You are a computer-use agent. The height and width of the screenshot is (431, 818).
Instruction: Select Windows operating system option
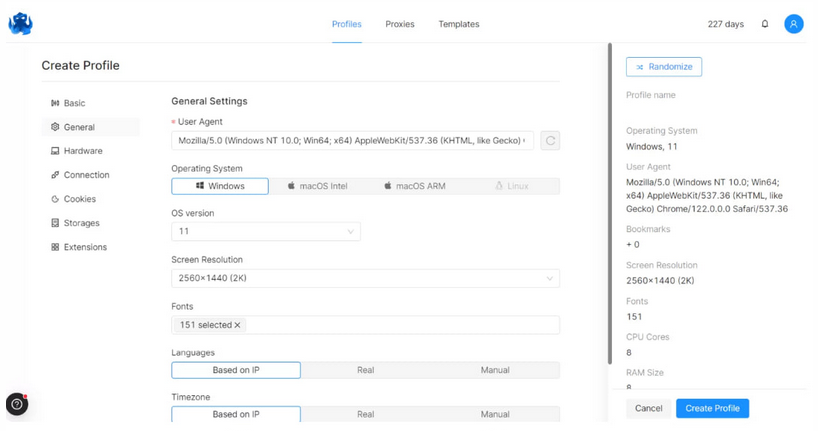[x=220, y=186]
